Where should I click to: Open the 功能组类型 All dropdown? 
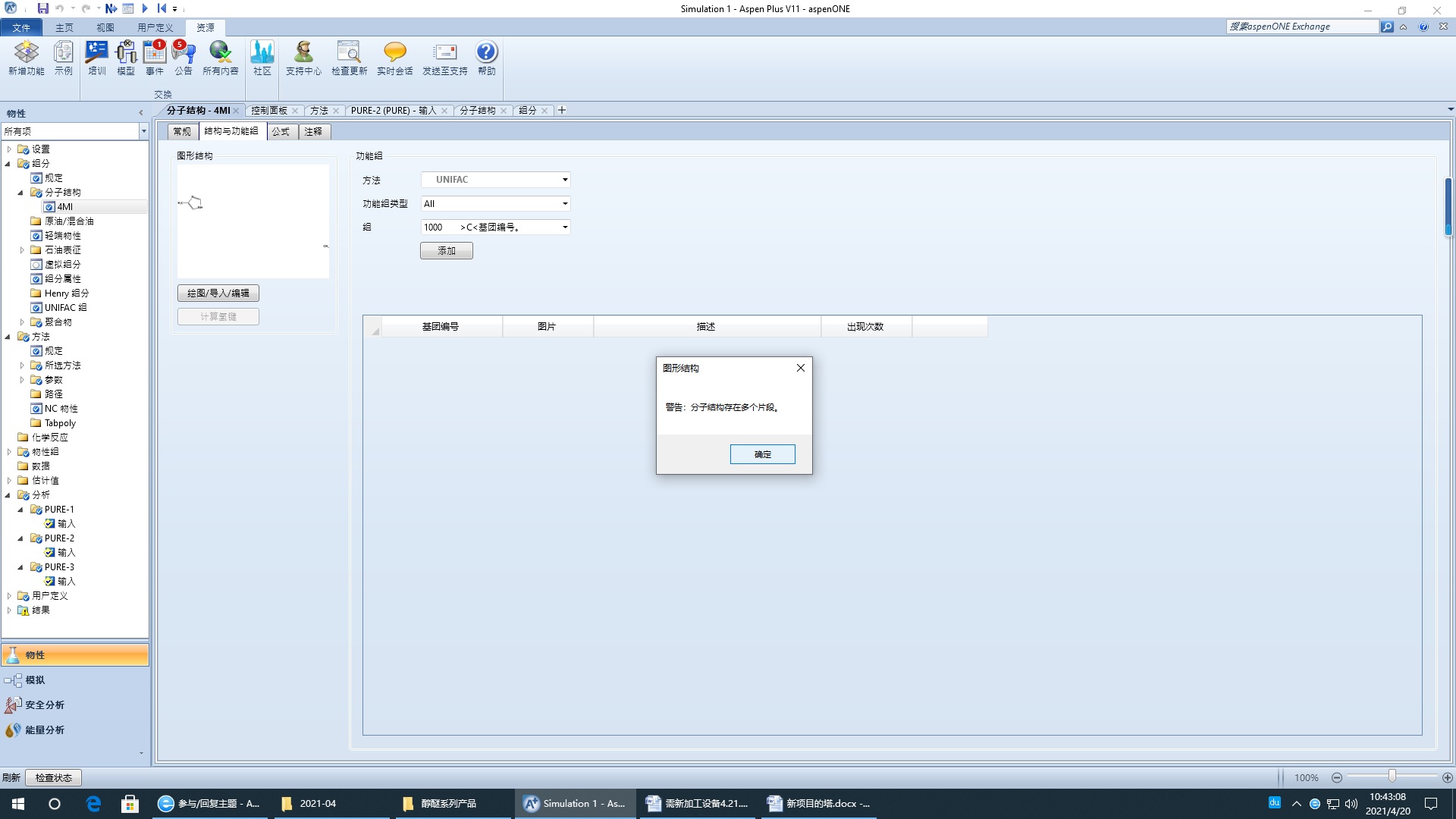pos(564,204)
